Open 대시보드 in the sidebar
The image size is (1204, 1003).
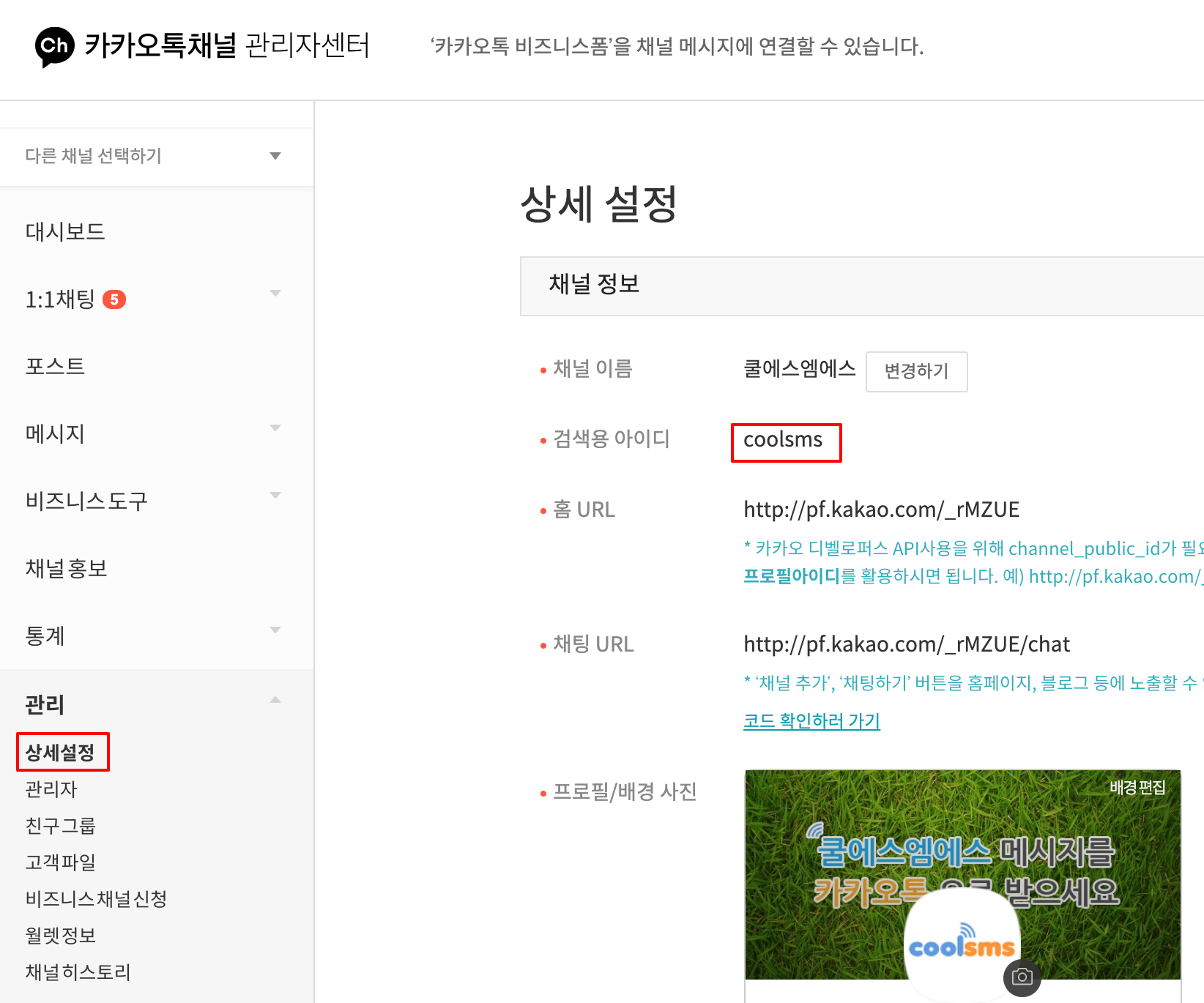(x=65, y=232)
